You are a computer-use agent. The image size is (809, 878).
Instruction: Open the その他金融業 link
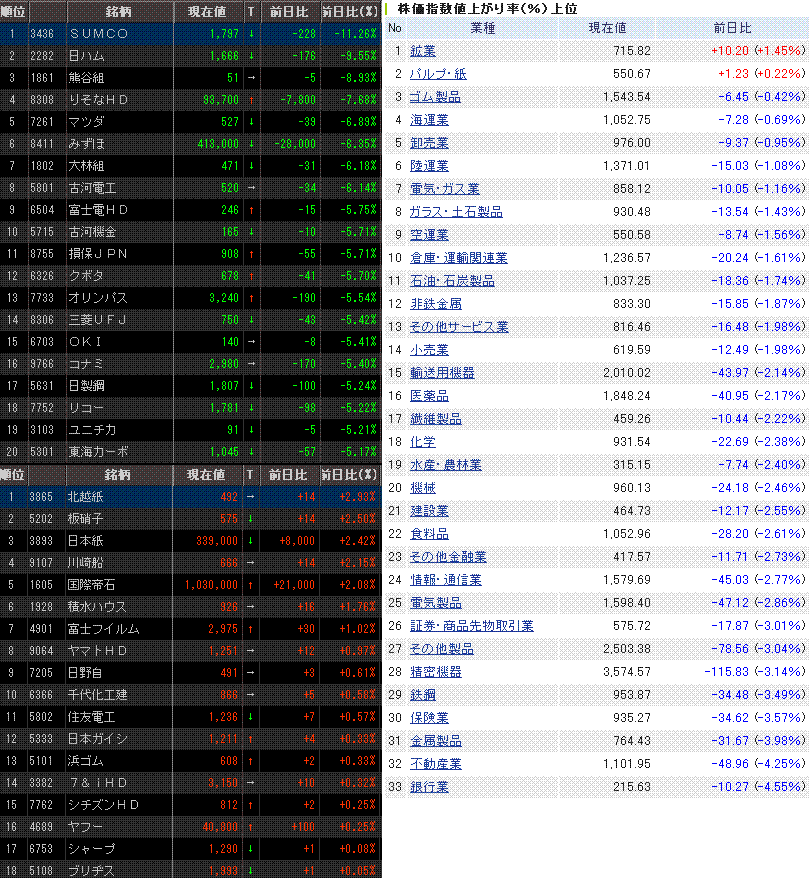pos(448,557)
